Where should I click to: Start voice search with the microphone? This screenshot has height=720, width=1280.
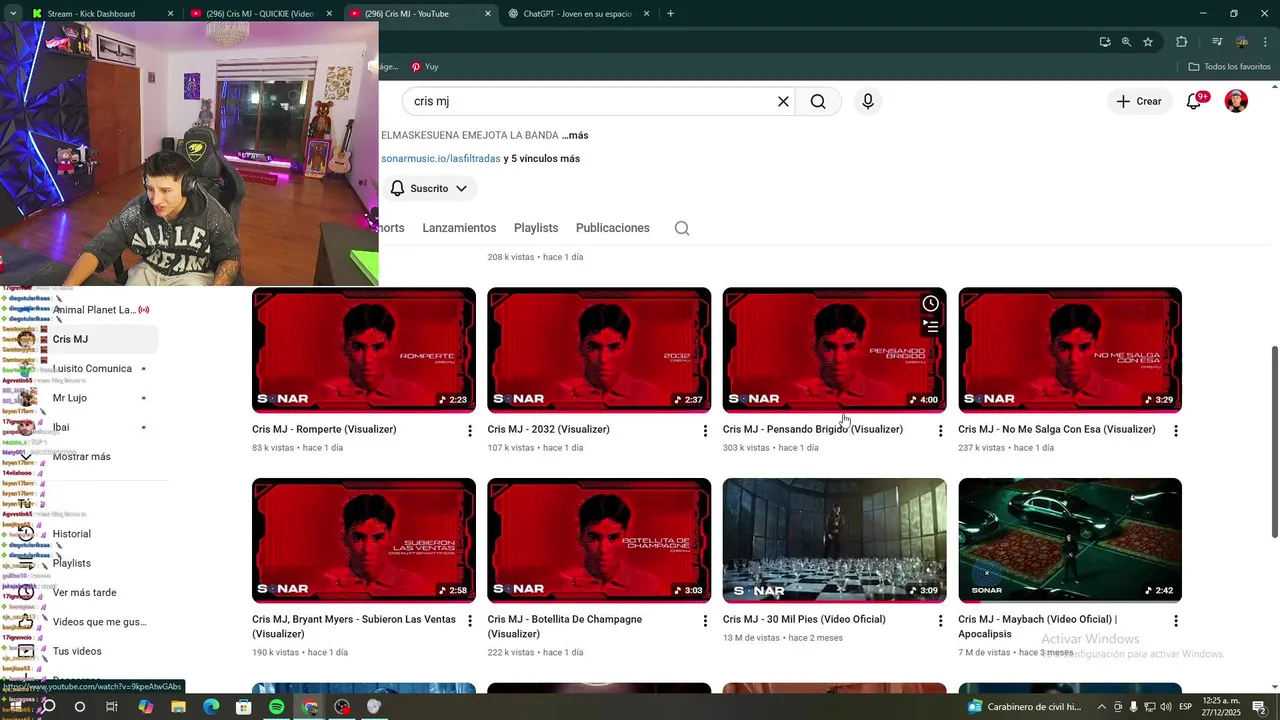coord(868,101)
